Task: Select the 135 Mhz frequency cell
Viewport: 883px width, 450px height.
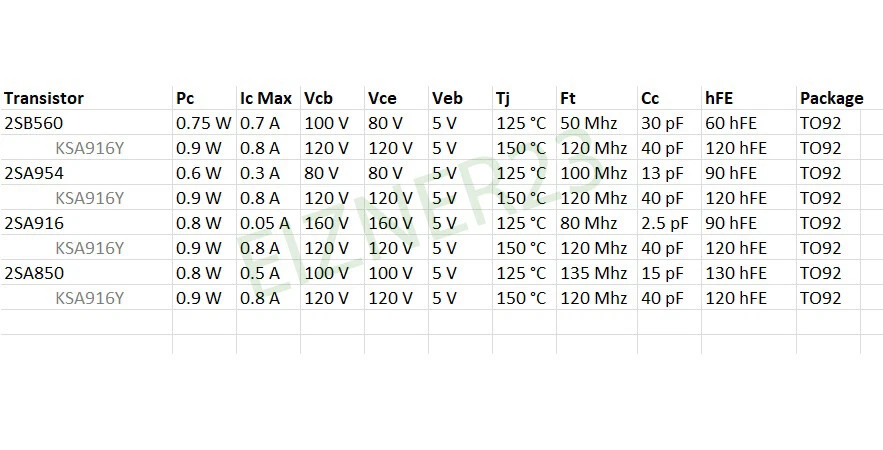Action: [592, 273]
